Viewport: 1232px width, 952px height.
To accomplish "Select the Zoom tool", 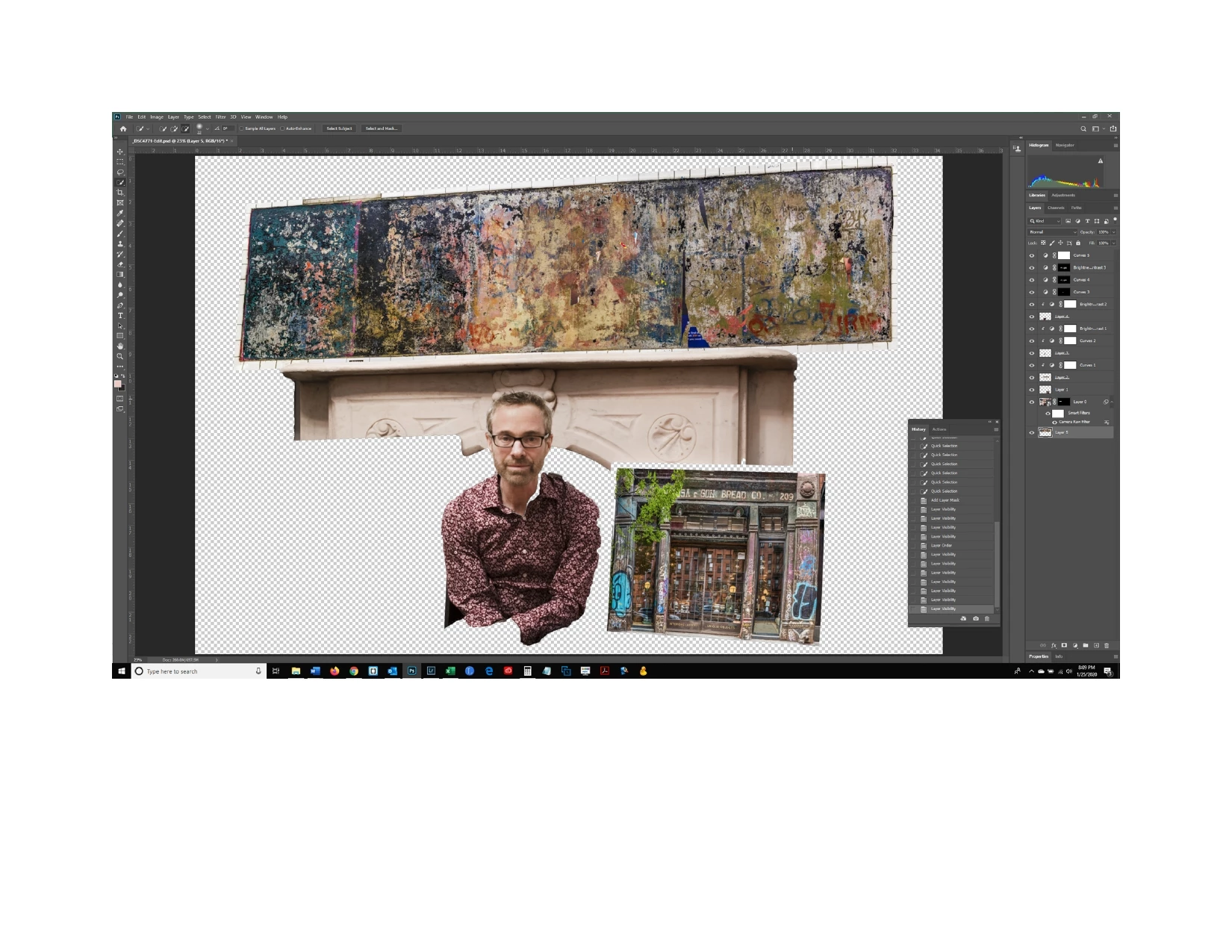I will click(x=120, y=356).
